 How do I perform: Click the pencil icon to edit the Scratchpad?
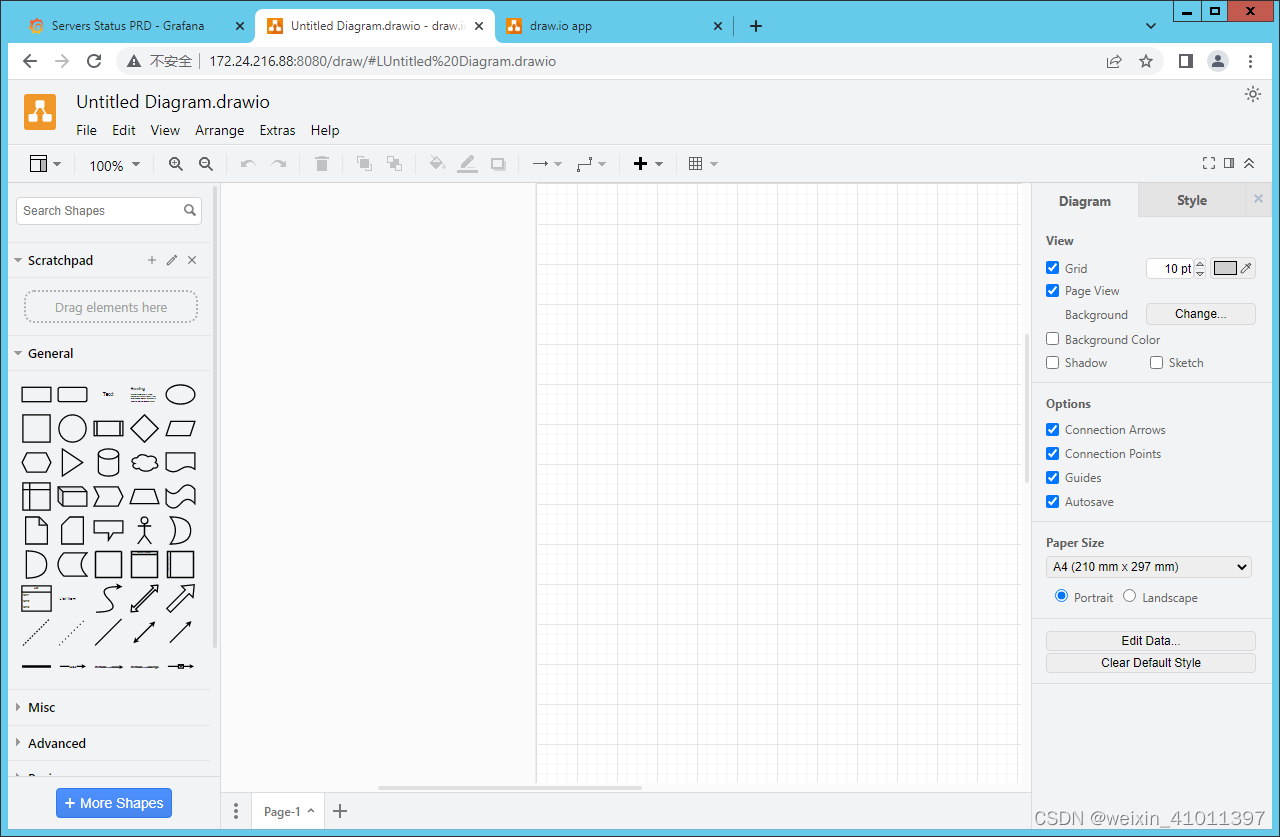(x=171, y=260)
